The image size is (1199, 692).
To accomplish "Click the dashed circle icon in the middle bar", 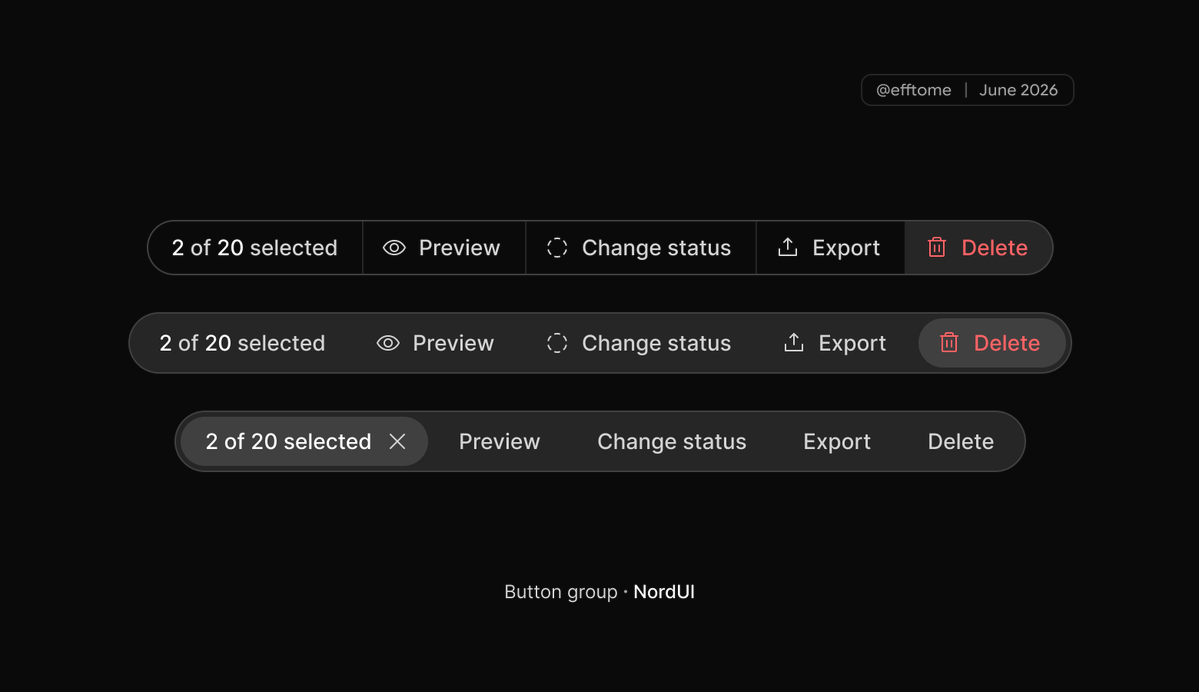I will coord(557,343).
